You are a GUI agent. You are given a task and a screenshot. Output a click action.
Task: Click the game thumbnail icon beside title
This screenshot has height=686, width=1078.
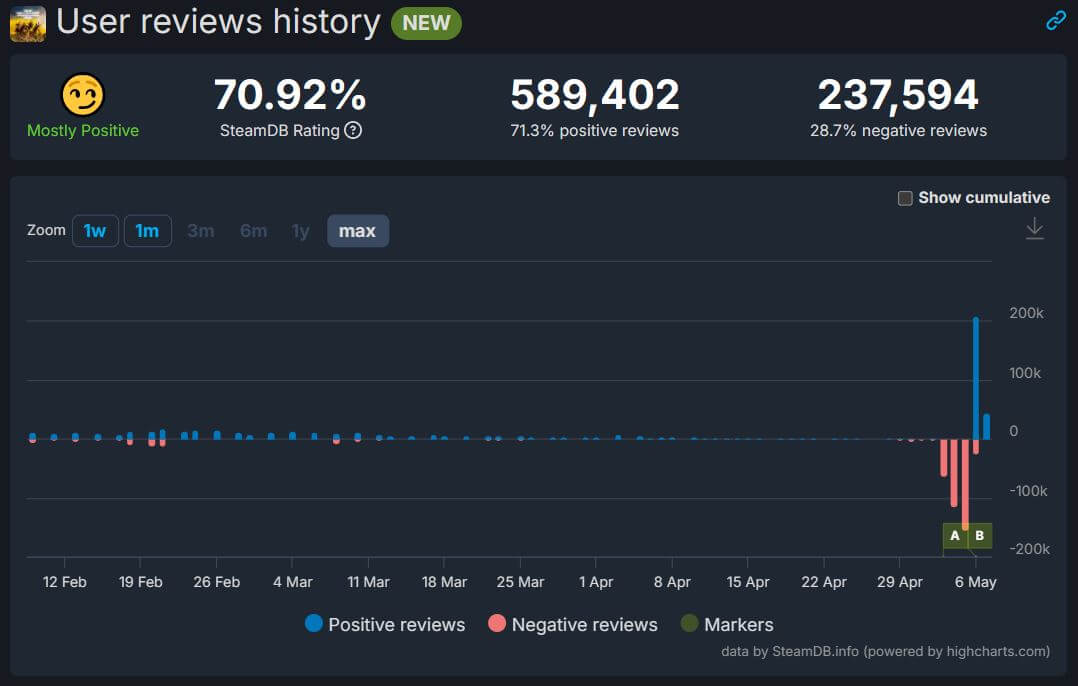click(28, 24)
